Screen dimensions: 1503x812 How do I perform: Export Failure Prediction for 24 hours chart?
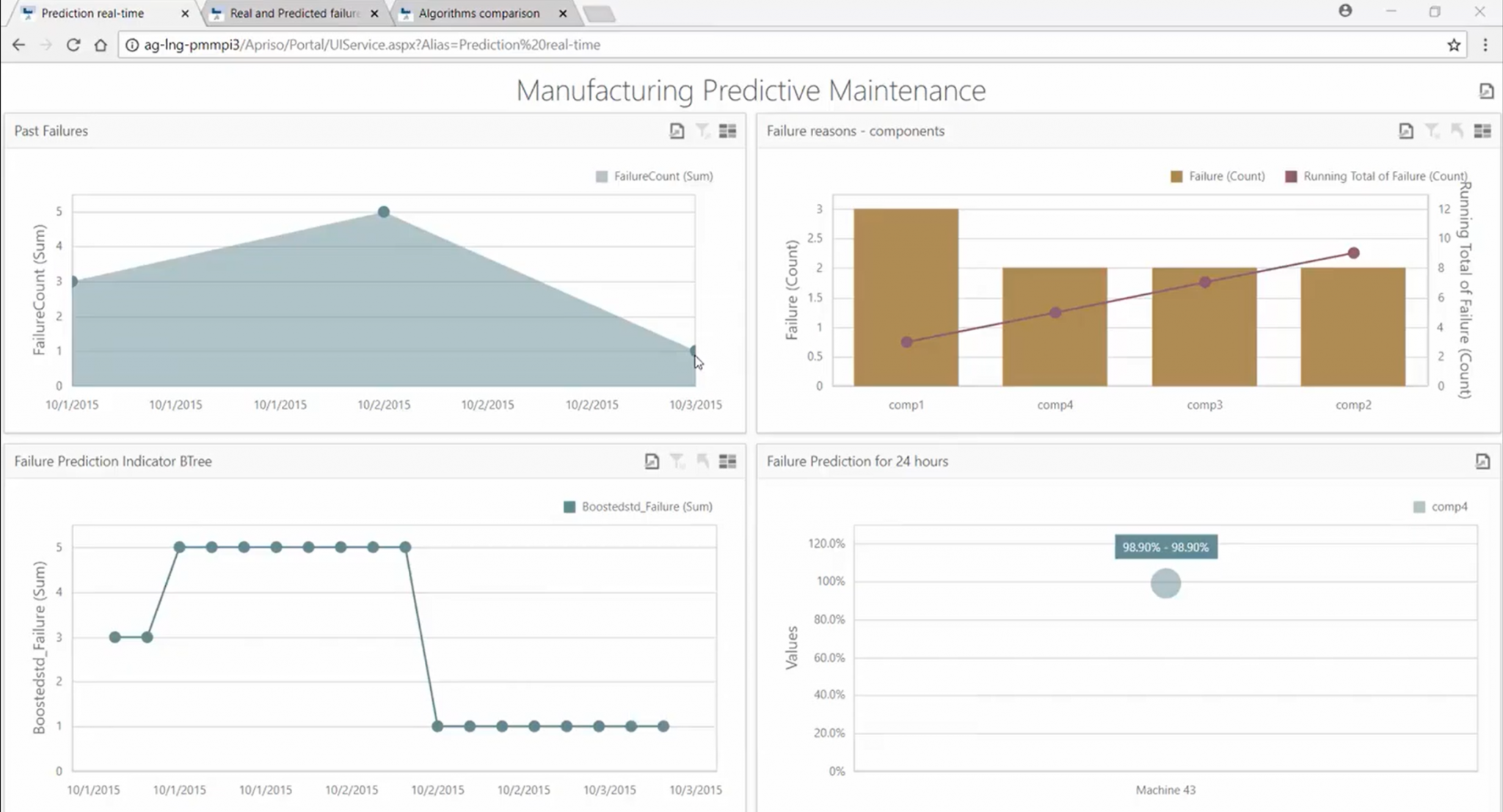pyautogui.click(x=1482, y=461)
